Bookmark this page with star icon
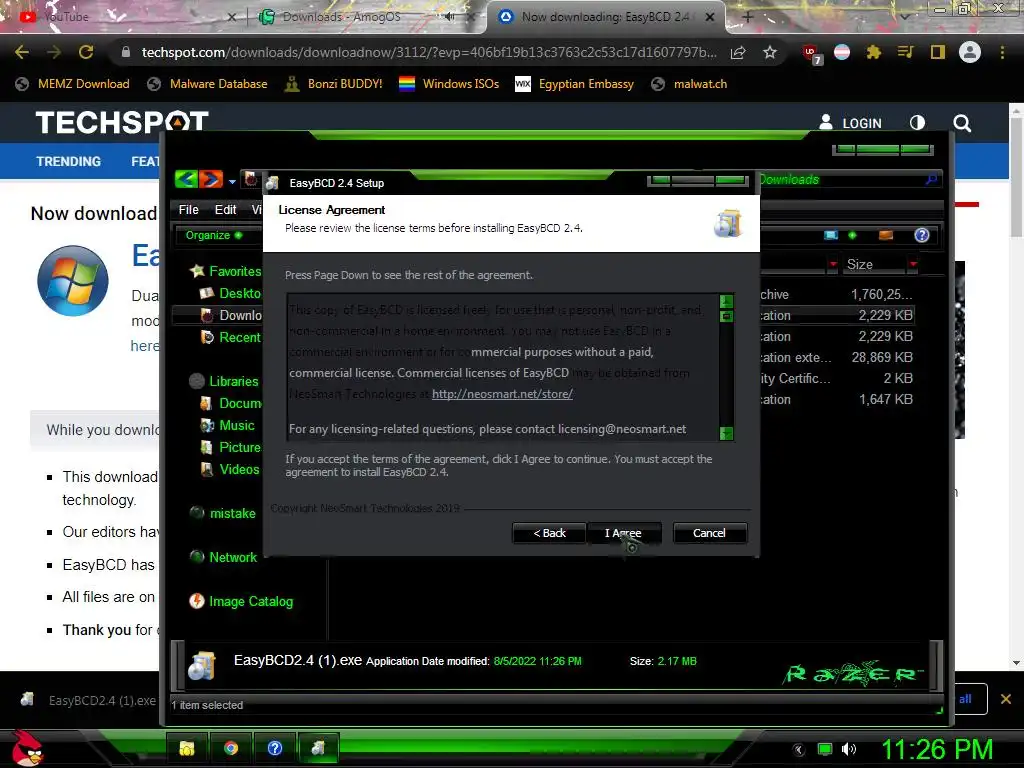 (x=770, y=52)
